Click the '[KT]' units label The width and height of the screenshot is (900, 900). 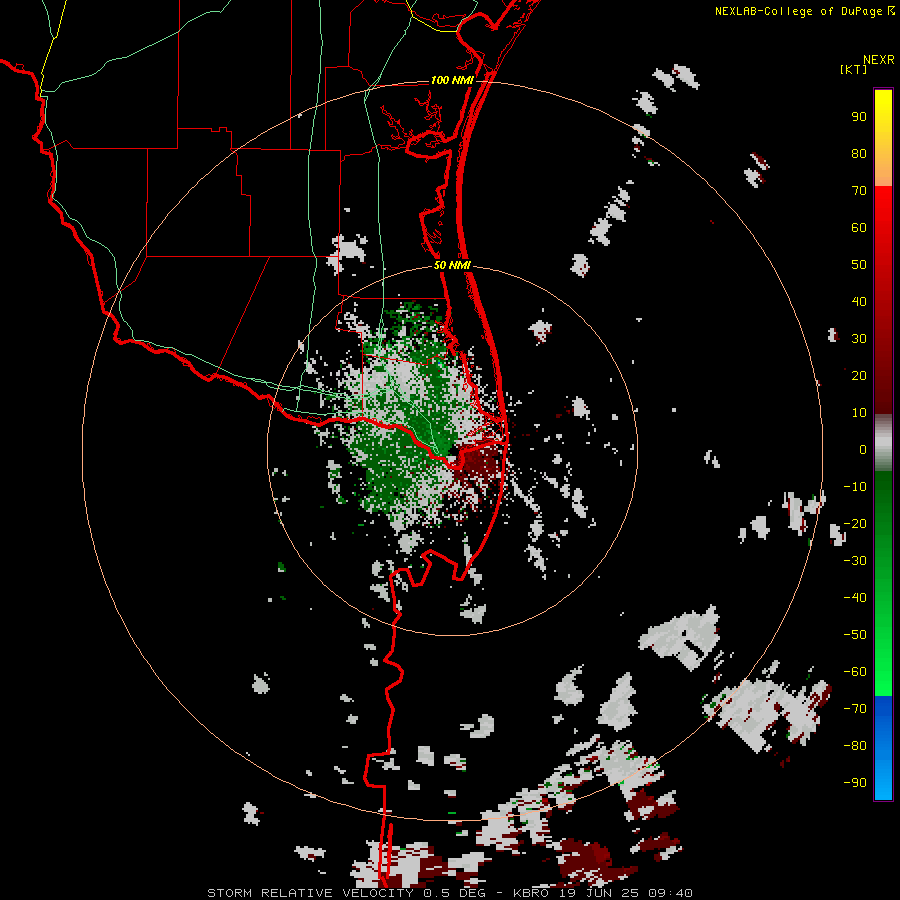click(x=853, y=69)
